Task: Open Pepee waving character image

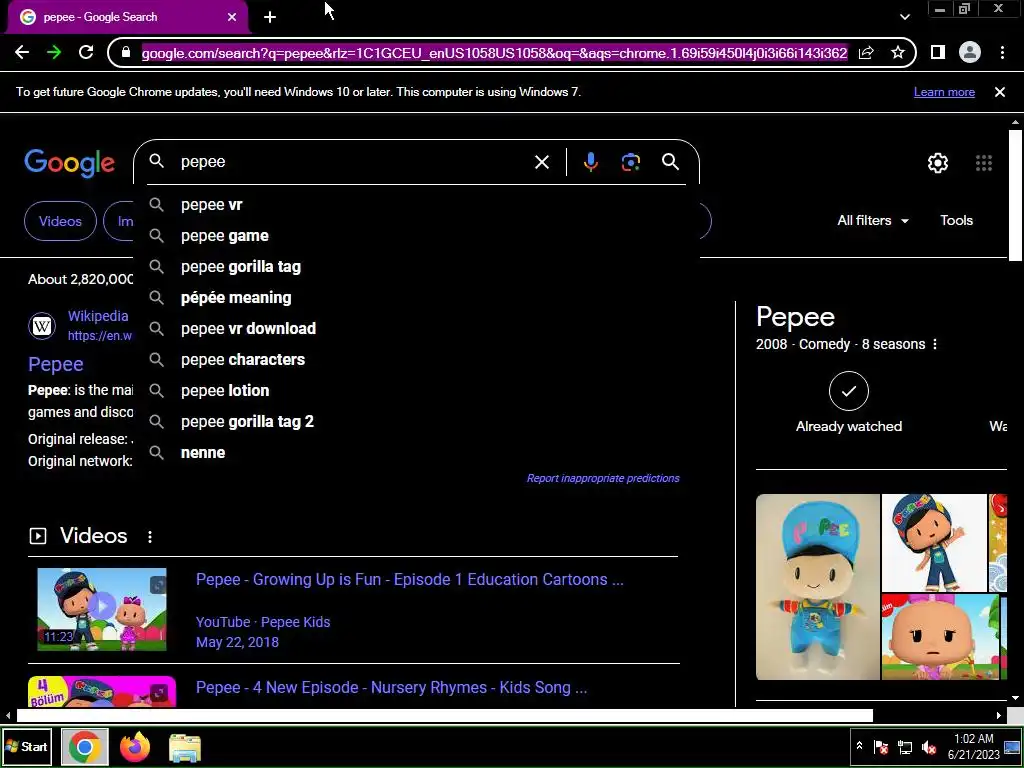Action: click(x=934, y=543)
